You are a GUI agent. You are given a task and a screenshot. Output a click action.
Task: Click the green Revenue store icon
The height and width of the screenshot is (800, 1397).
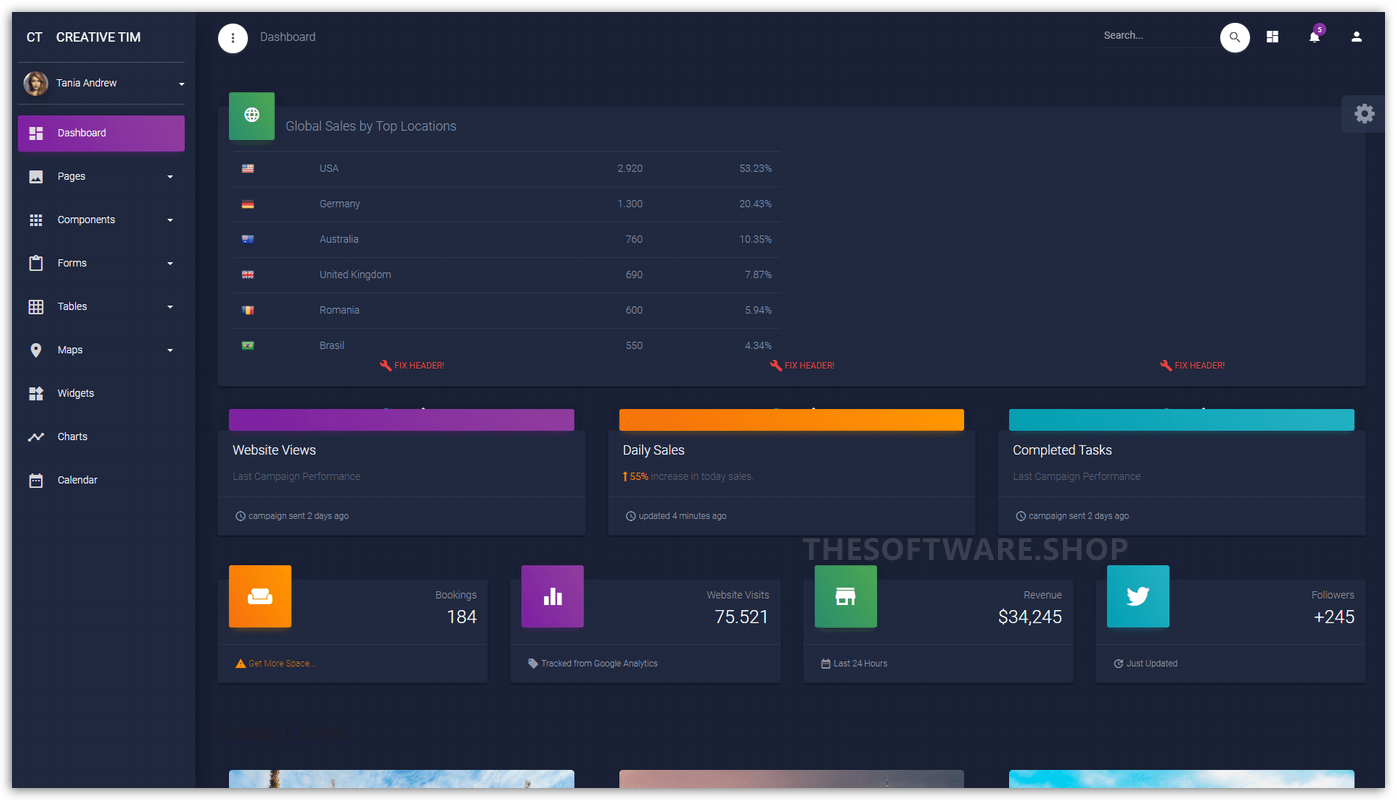845,596
